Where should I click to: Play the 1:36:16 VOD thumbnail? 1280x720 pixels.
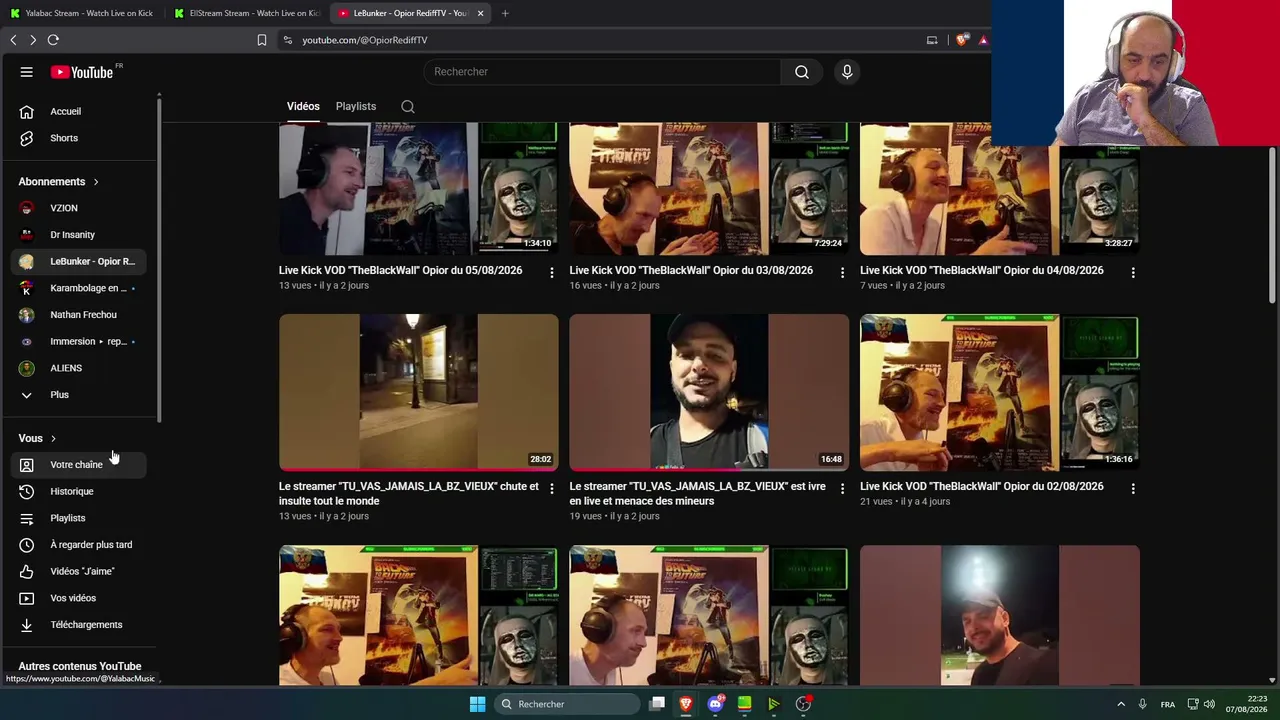pyautogui.click(x=1000, y=392)
